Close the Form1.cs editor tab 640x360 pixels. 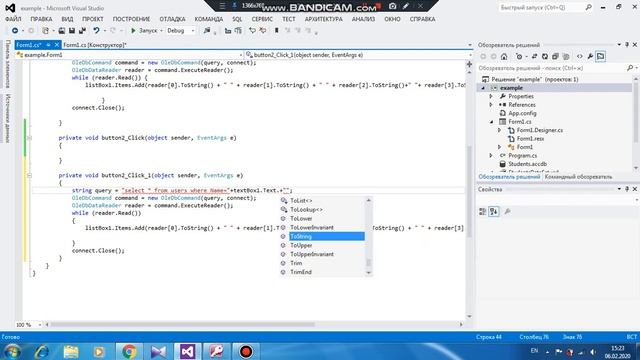click(57, 45)
